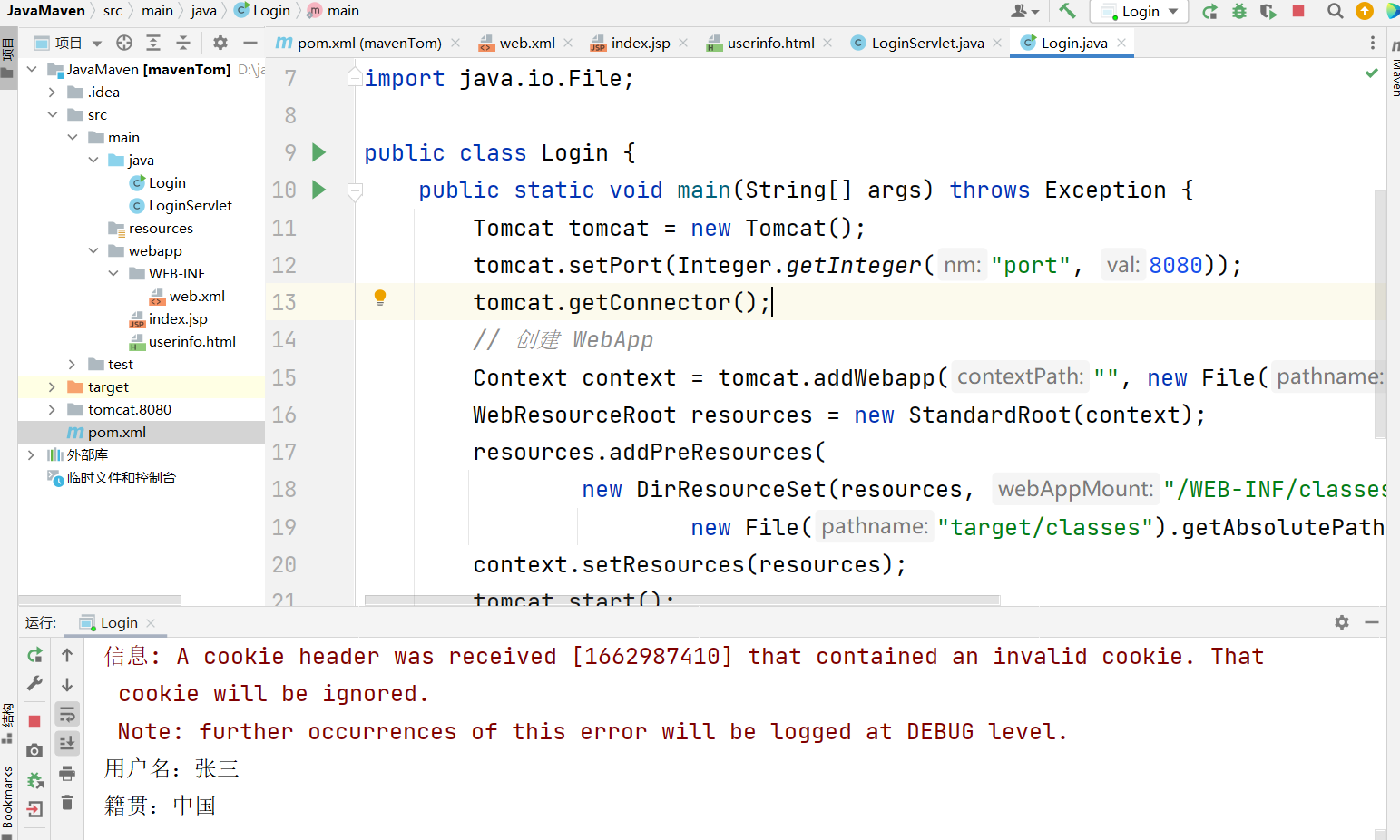Image resolution: width=1400 pixels, height=840 pixels.
Task: Click the trash icon to clear console output
Action: pyautogui.click(x=67, y=803)
